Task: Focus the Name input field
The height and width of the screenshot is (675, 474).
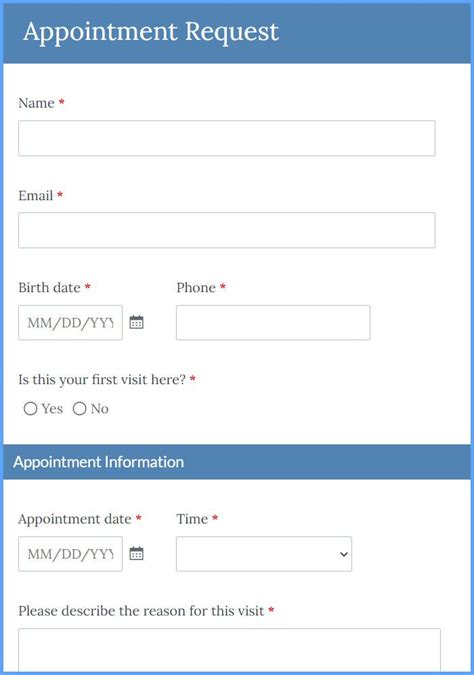Action: click(226, 138)
